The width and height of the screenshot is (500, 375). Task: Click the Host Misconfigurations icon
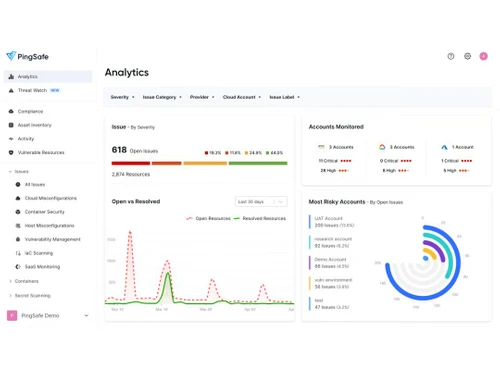pos(18,226)
